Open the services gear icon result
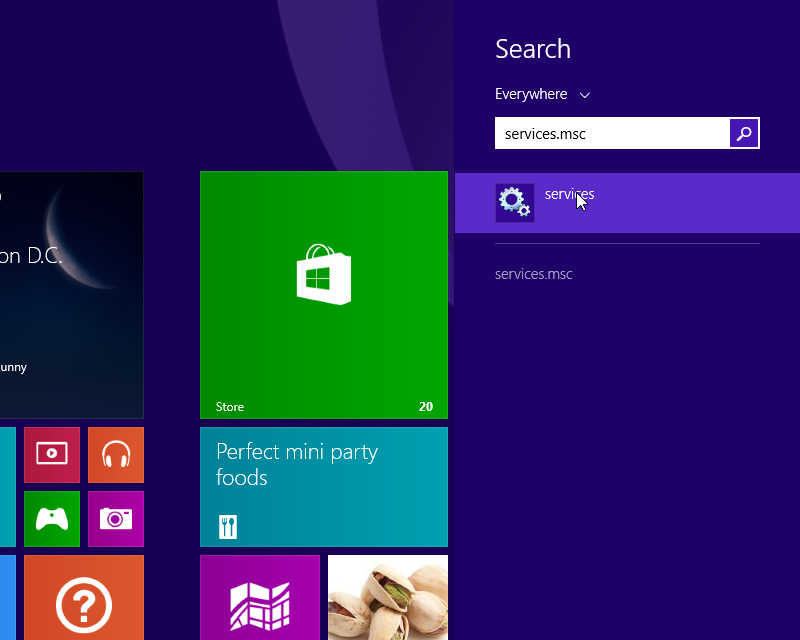This screenshot has height=640, width=800. tap(515, 203)
